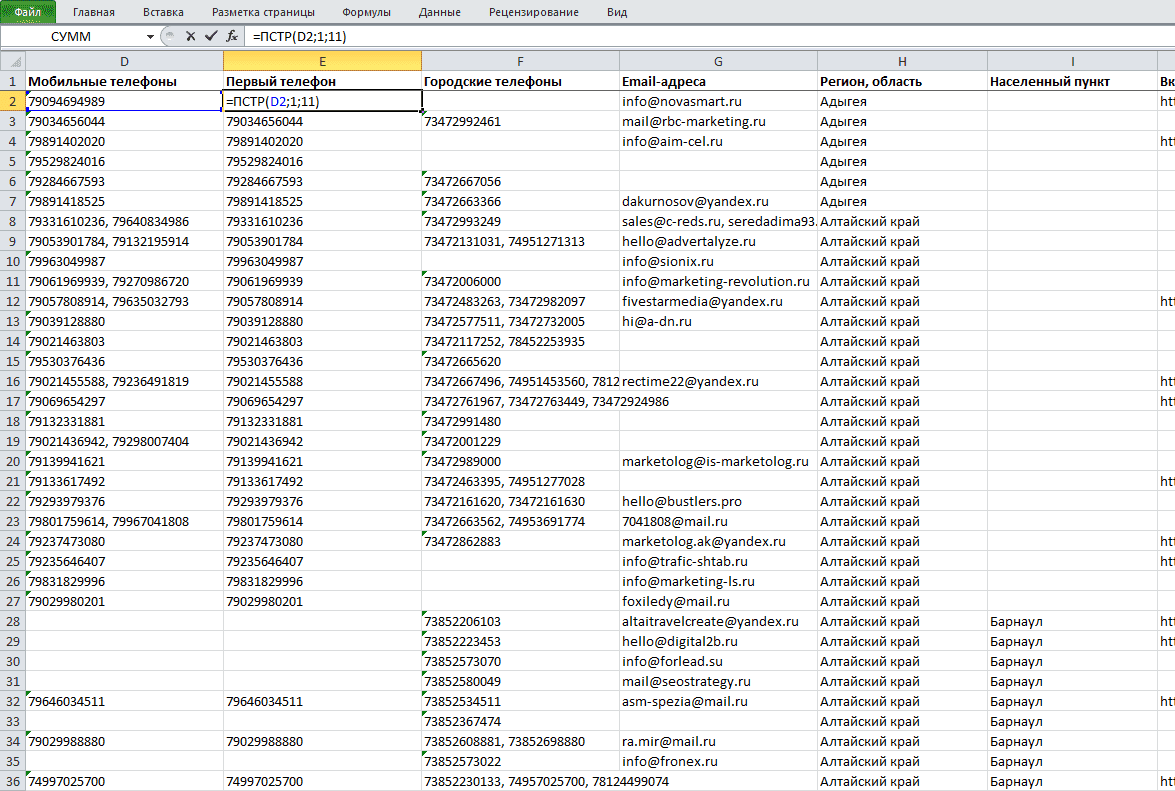Open the Разметка страницы tab
The image size is (1175, 791).
pyautogui.click(x=263, y=12)
